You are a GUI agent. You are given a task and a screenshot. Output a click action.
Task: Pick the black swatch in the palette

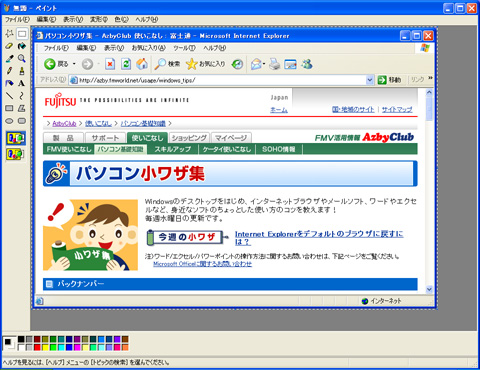(x=21, y=339)
